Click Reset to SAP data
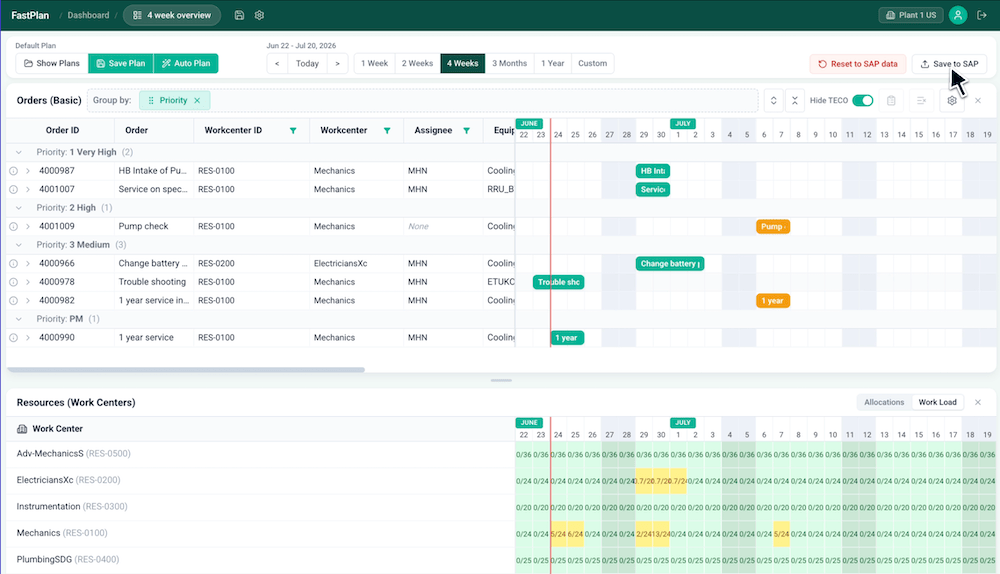1000x574 pixels. click(x=858, y=64)
